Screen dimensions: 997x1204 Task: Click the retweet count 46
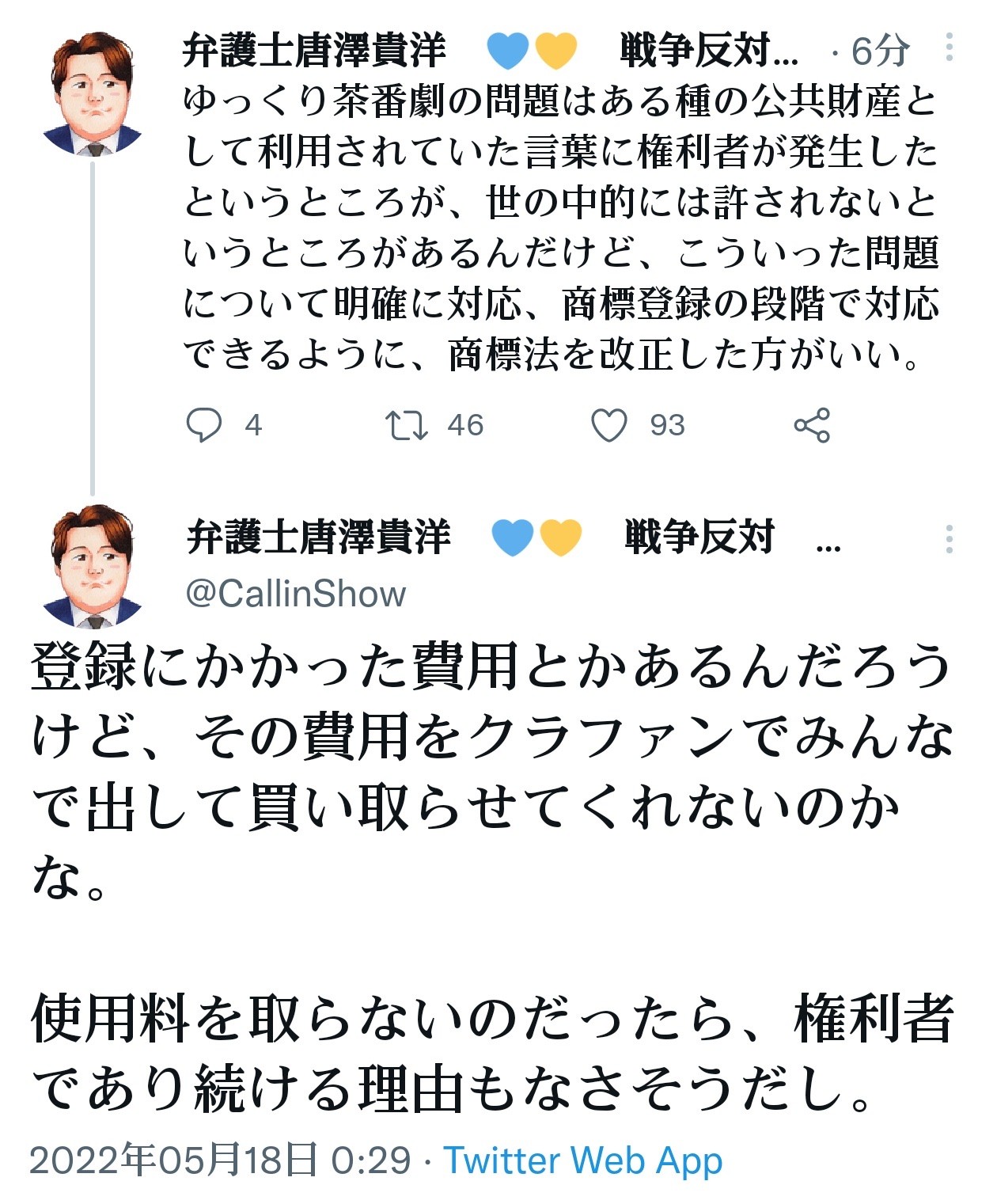click(465, 425)
